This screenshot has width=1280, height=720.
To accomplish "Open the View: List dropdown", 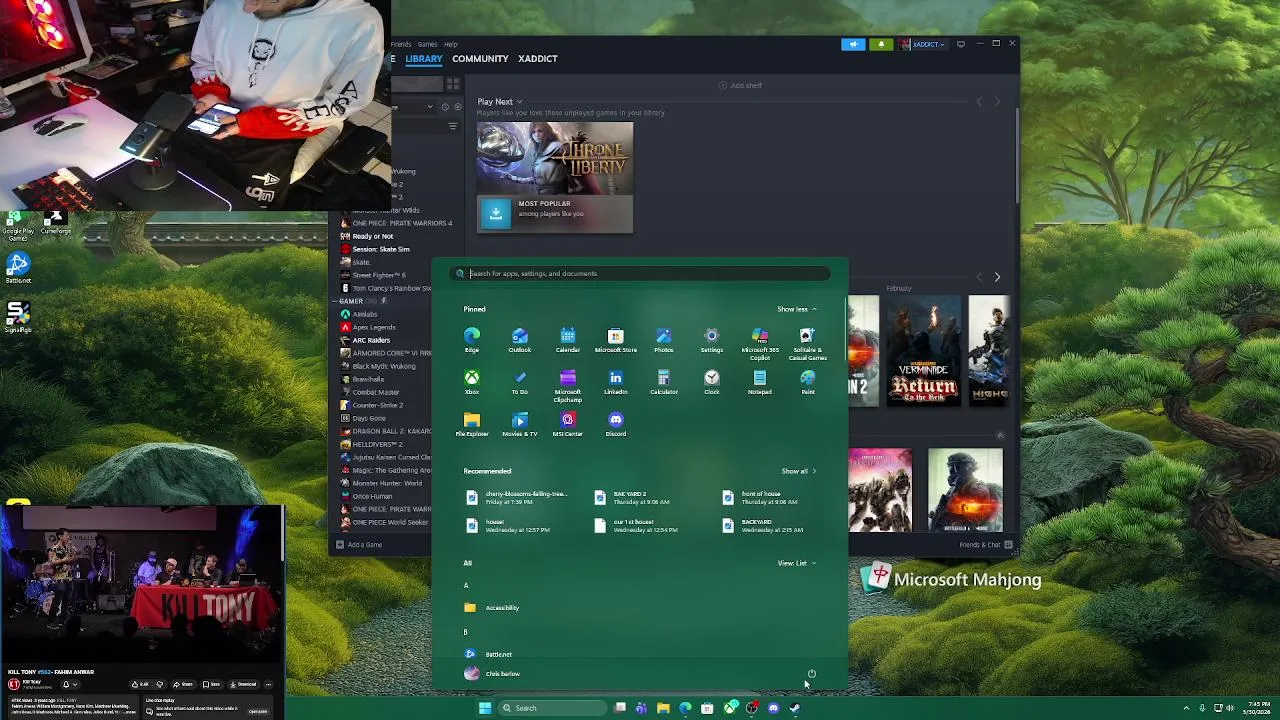I will pyautogui.click(x=797, y=563).
